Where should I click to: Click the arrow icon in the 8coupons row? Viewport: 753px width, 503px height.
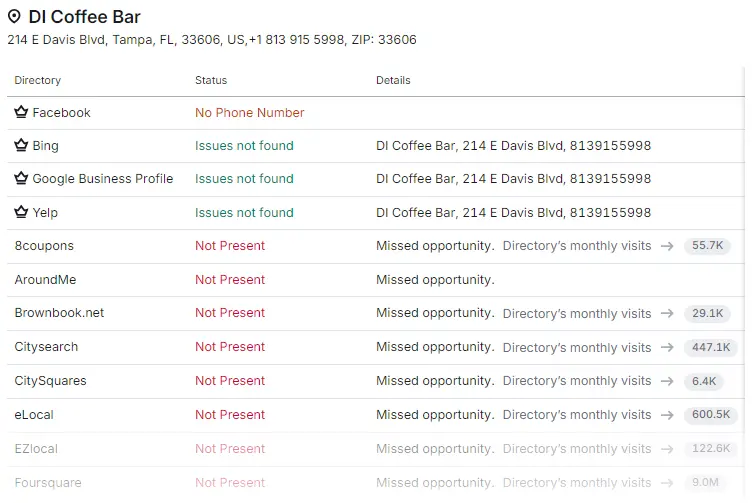pos(667,245)
